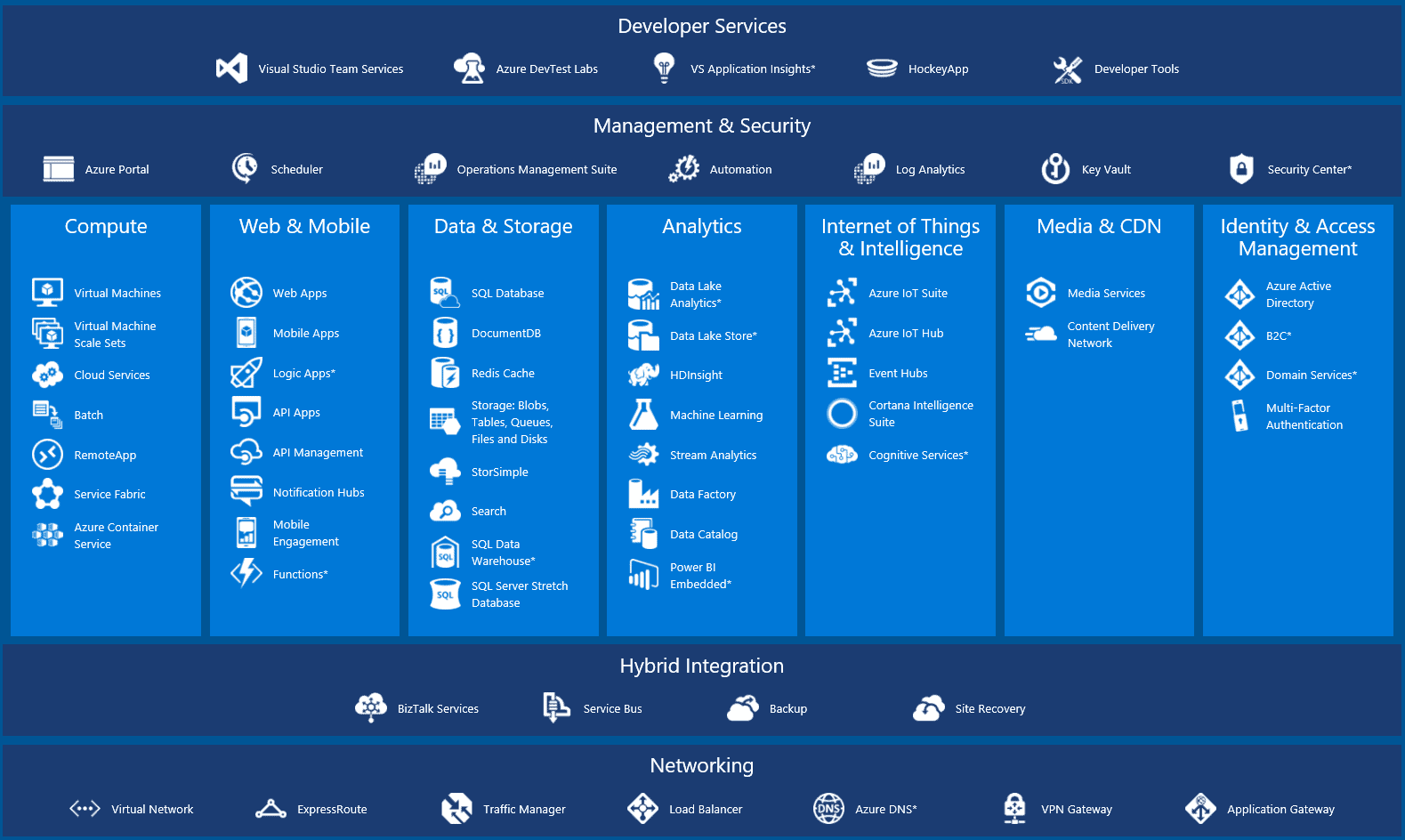Select Storage: Blobs, Tables, Queues label

(x=512, y=422)
